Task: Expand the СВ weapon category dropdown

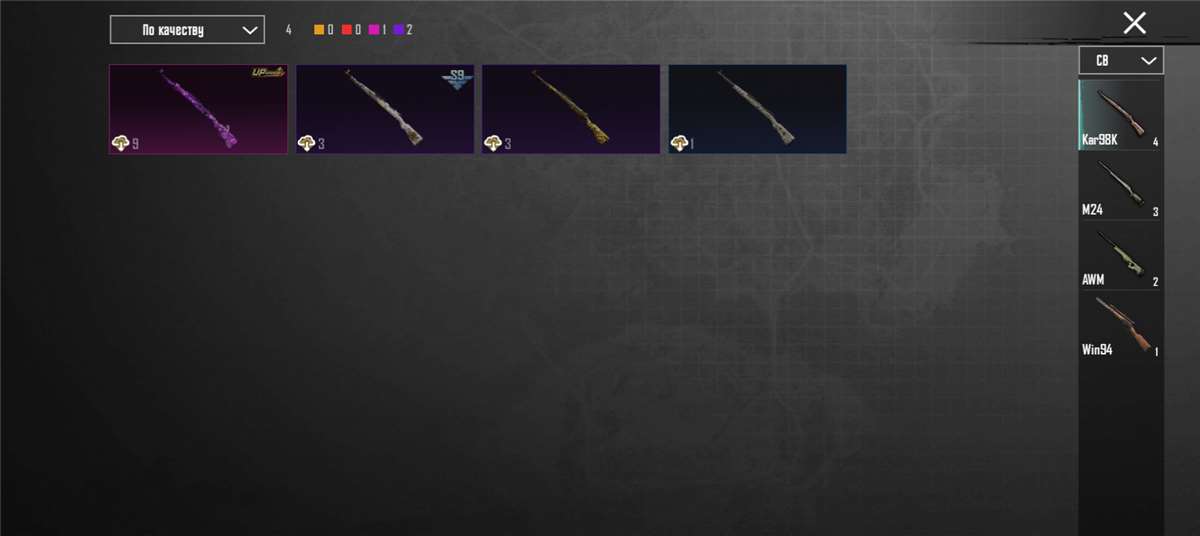Action: tap(1121, 60)
